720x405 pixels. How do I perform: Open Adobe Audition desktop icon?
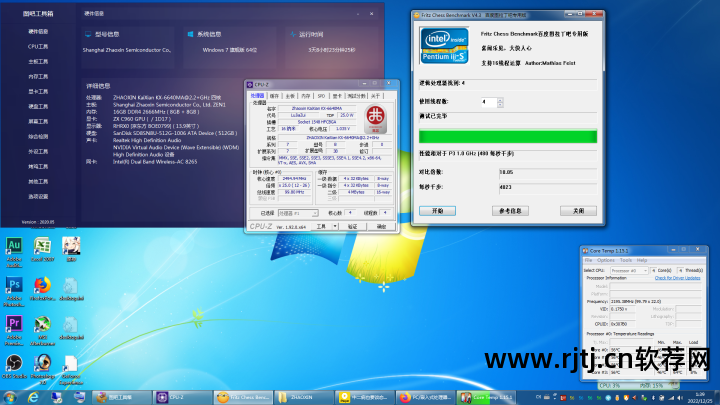[x=14, y=246]
